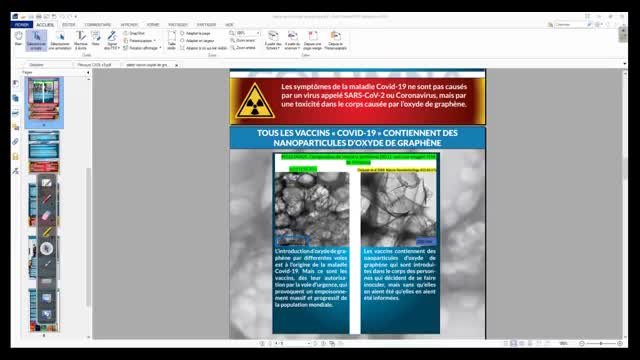Open the FICHIER menu
This screenshot has width=640, height=360.
click(x=22, y=25)
